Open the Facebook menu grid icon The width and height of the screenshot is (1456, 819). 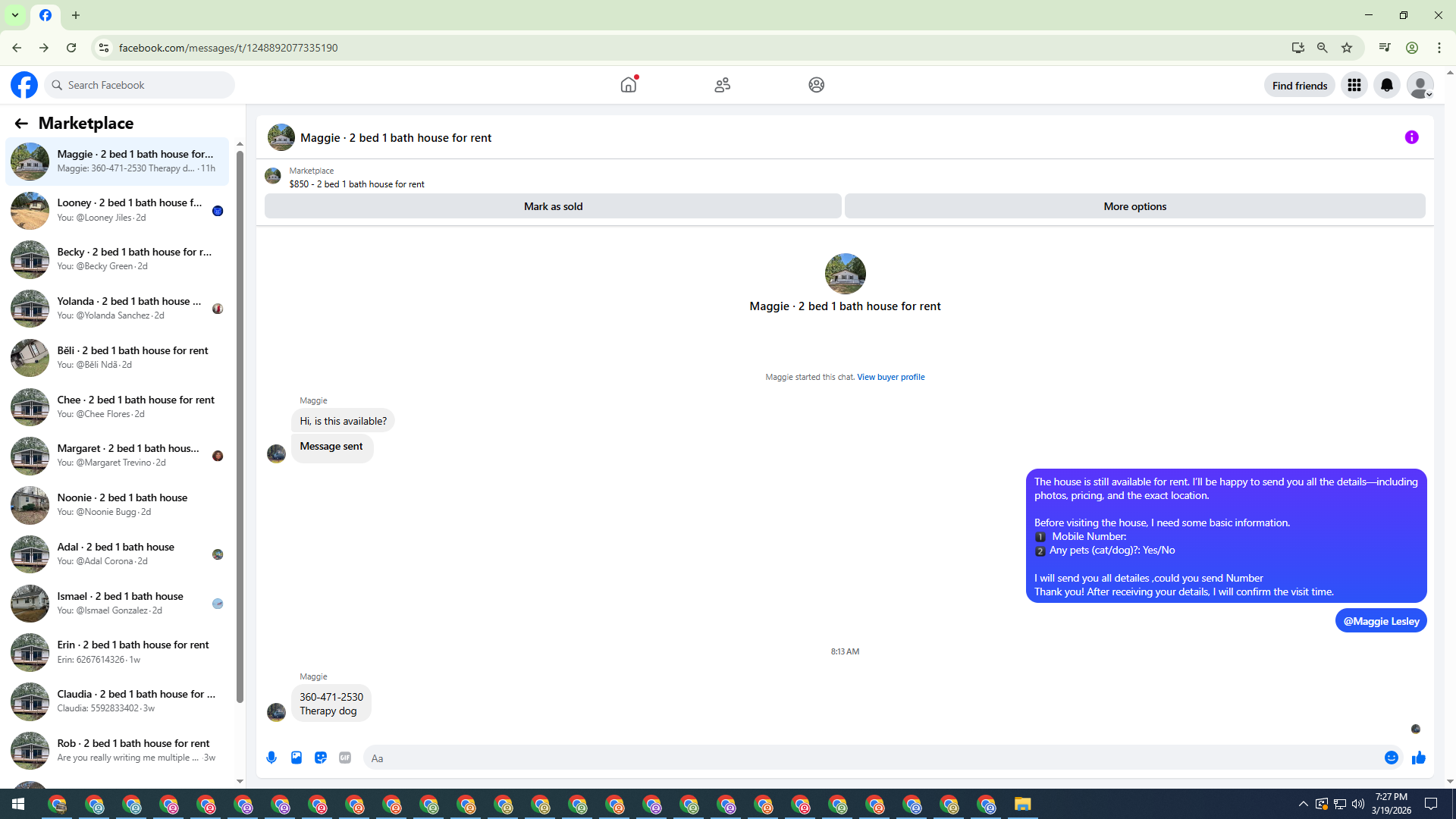(1354, 85)
